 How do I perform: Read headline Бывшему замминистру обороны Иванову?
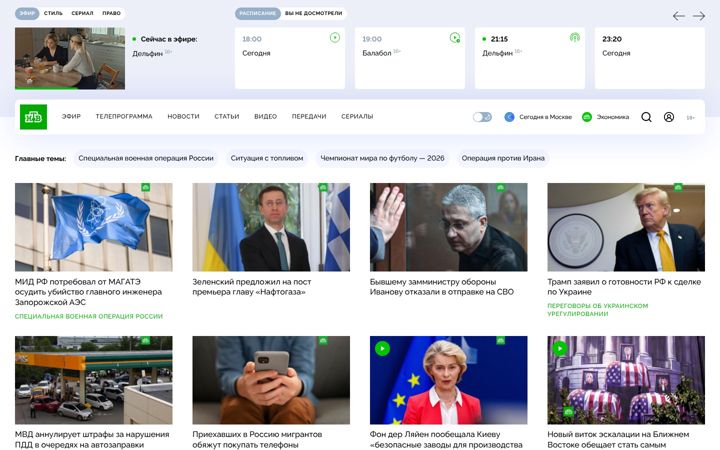[442, 287]
